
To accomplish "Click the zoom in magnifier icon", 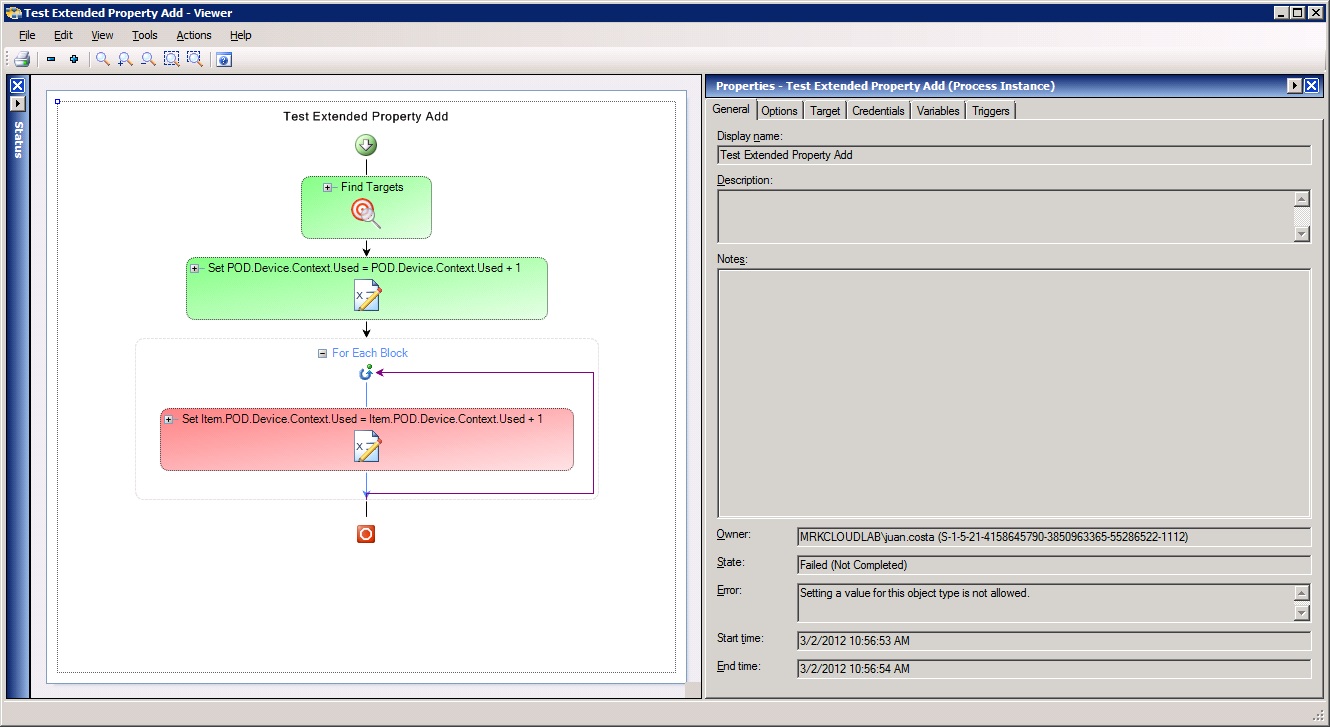I will (125, 59).
